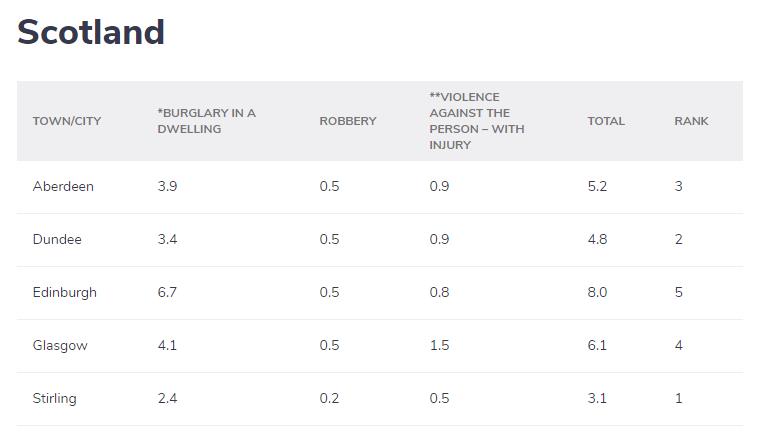Click Glasgow's violence value 1.5

pyautogui.click(x=439, y=346)
